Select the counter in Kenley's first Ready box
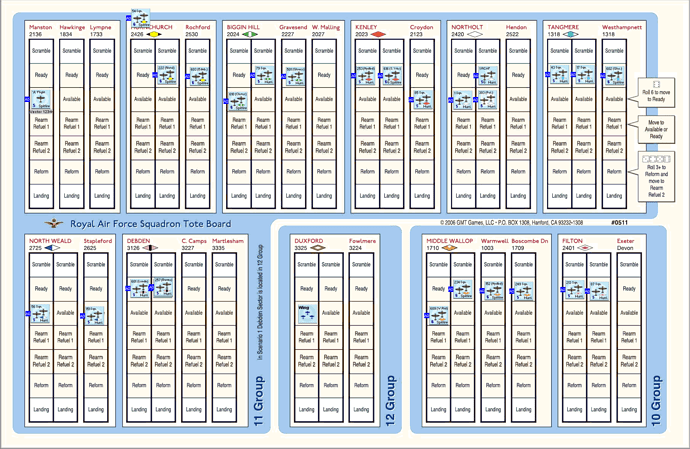 [x=366, y=76]
